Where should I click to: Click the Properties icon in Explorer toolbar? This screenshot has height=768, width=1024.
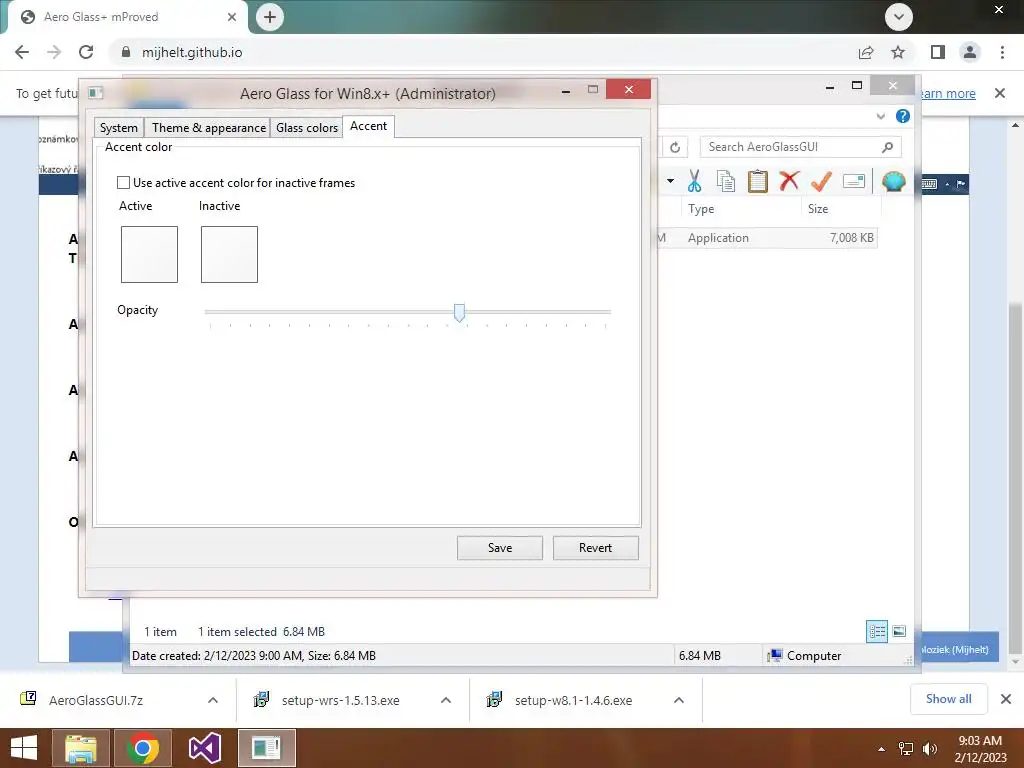[x=854, y=181]
